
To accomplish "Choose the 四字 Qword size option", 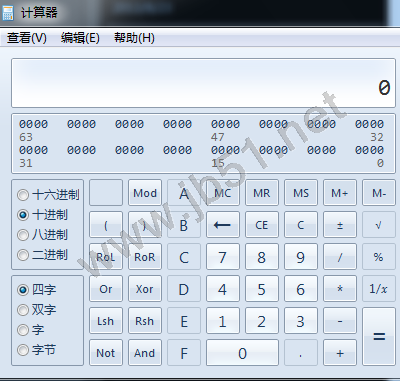I will [37, 290].
